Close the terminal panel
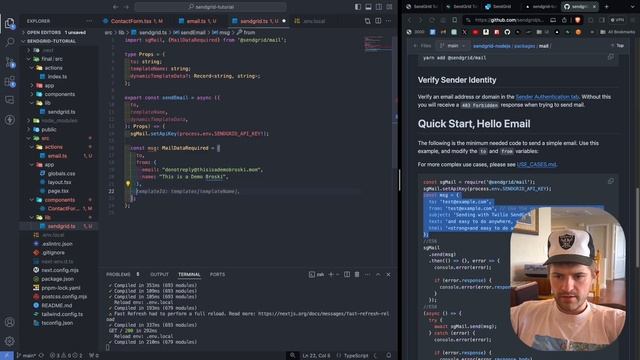Screen dimensions: 640x360 (388, 274)
